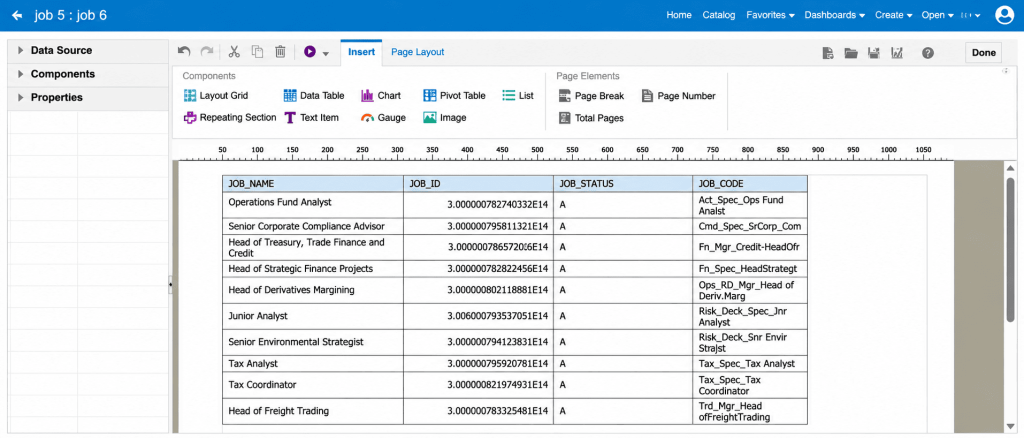This screenshot has width=1024, height=438.
Task: Click the Head of Freight Trading cell
Action: point(313,411)
